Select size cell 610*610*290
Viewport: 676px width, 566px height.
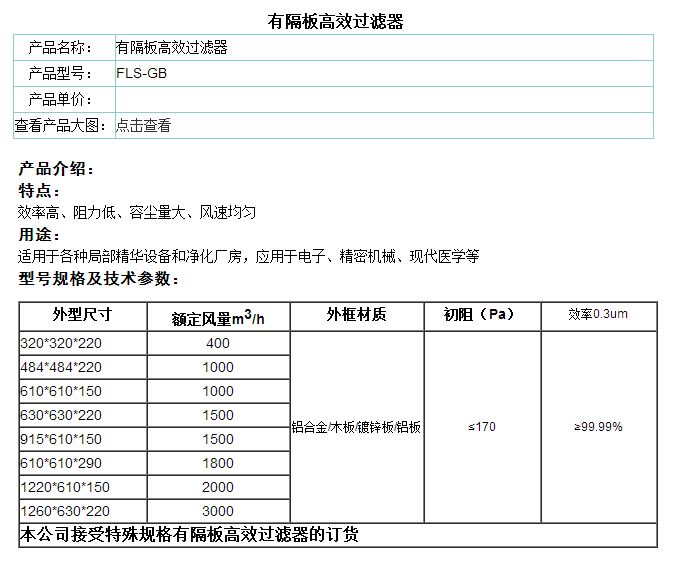click(61, 463)
